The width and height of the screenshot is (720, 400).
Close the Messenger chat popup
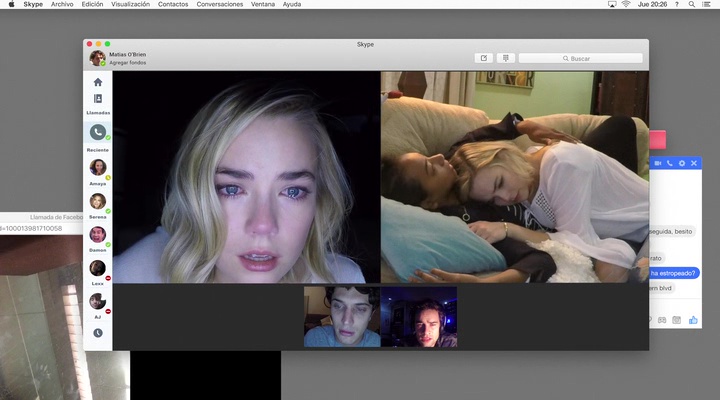[x=694, y=163]
